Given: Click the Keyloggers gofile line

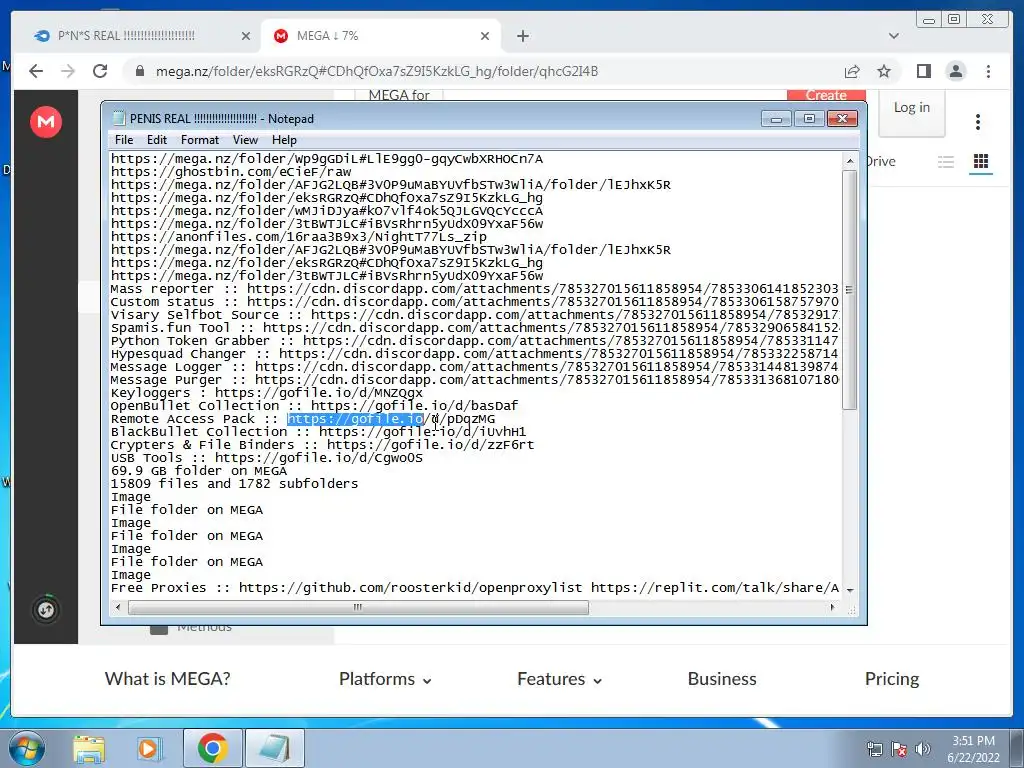Looking at the screenshot, I should click(x=266, y=392).
